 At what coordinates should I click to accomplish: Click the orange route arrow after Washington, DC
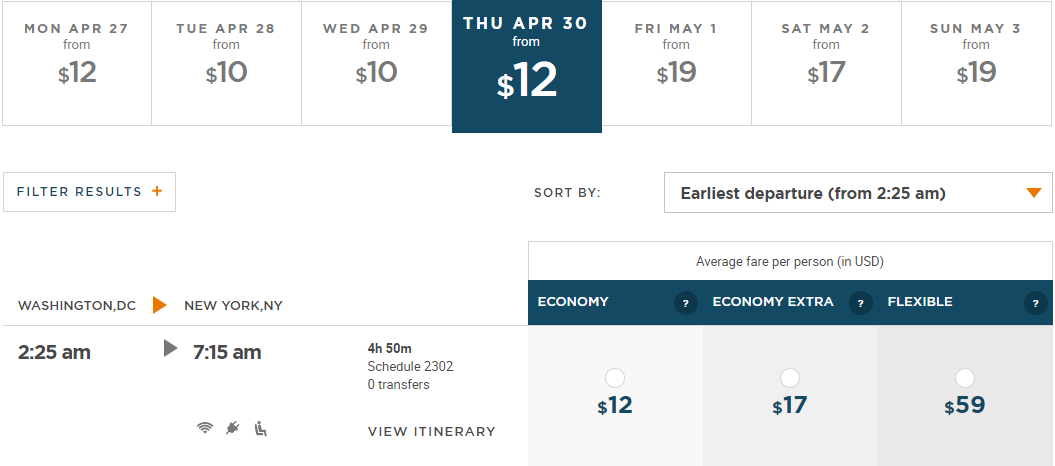click(160, 305)
